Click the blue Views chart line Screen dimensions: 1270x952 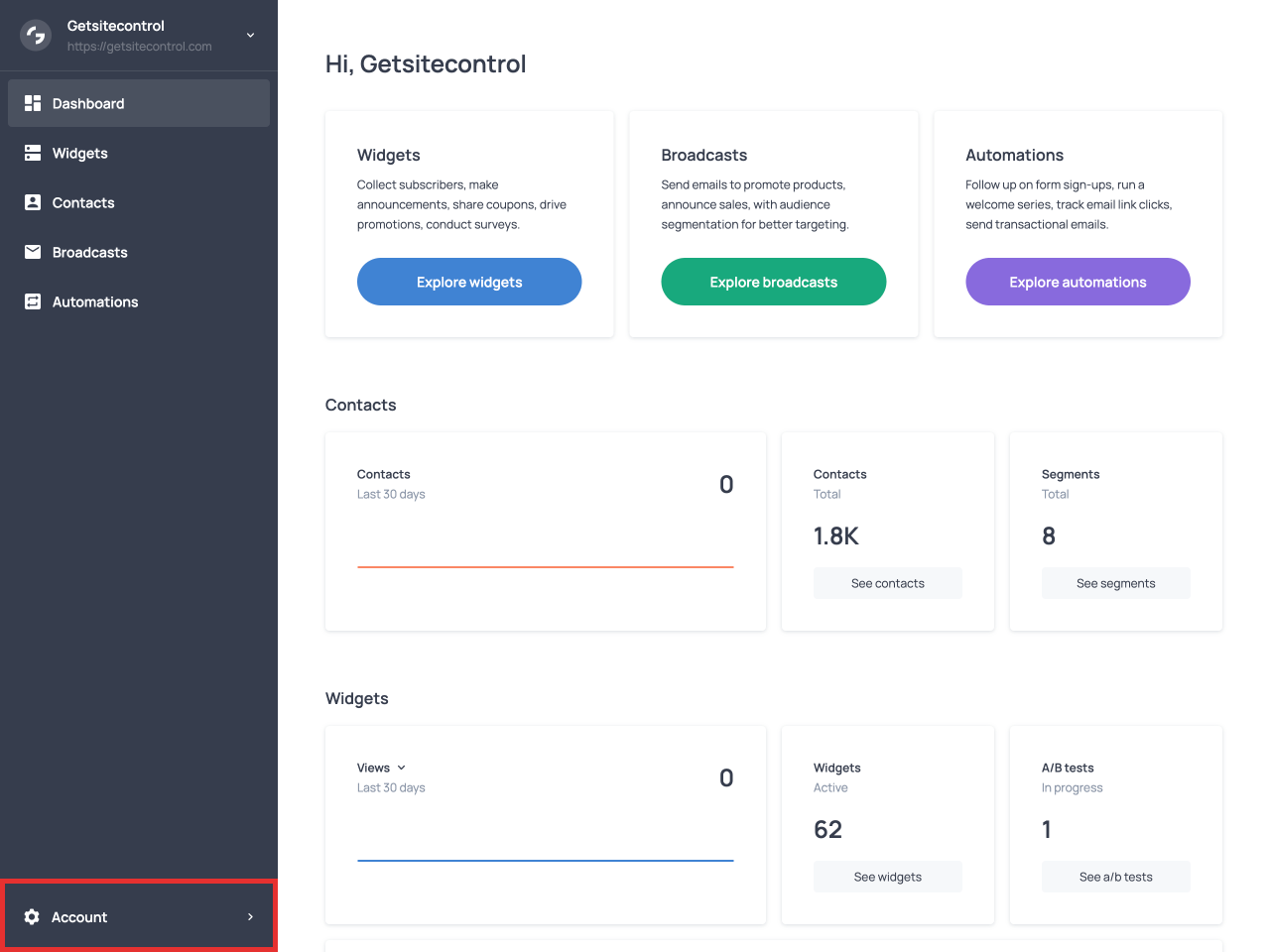pos(545,860)
